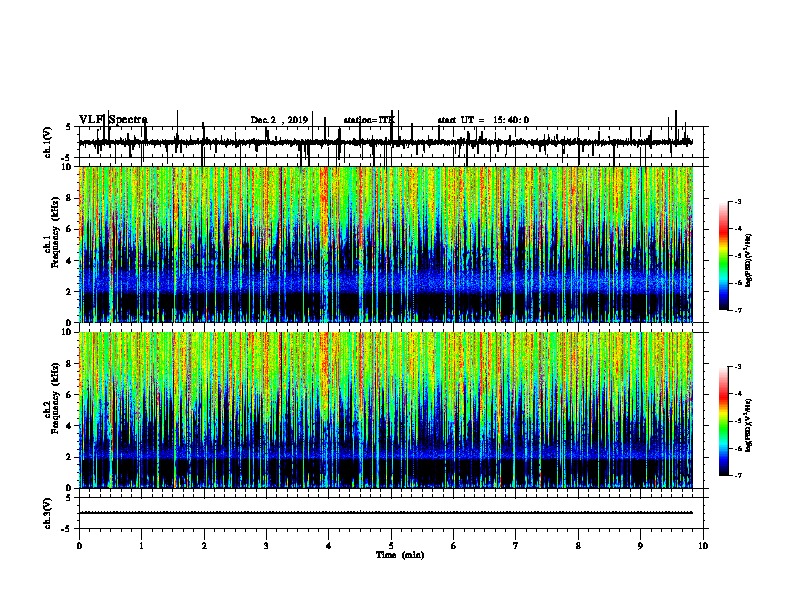The height and width of the screenshot is (612, 792).
Task: Click the 'start UT = 15:40: 0' label
Action: [483, 120]
